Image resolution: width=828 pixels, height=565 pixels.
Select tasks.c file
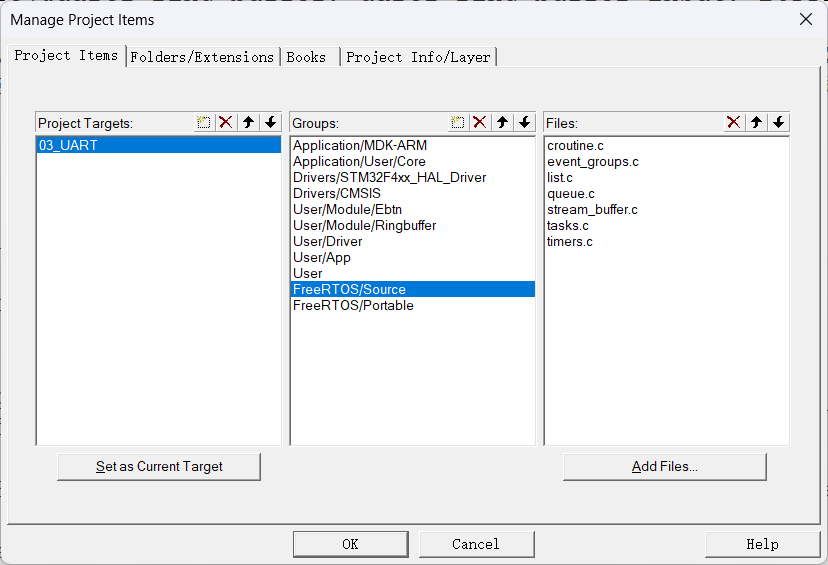[666, 225]
